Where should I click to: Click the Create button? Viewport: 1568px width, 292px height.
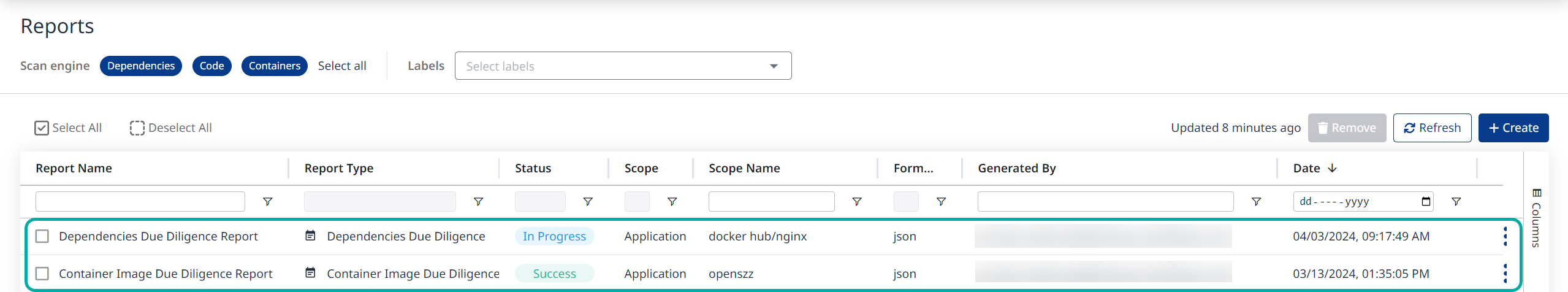pos(1513,128)
